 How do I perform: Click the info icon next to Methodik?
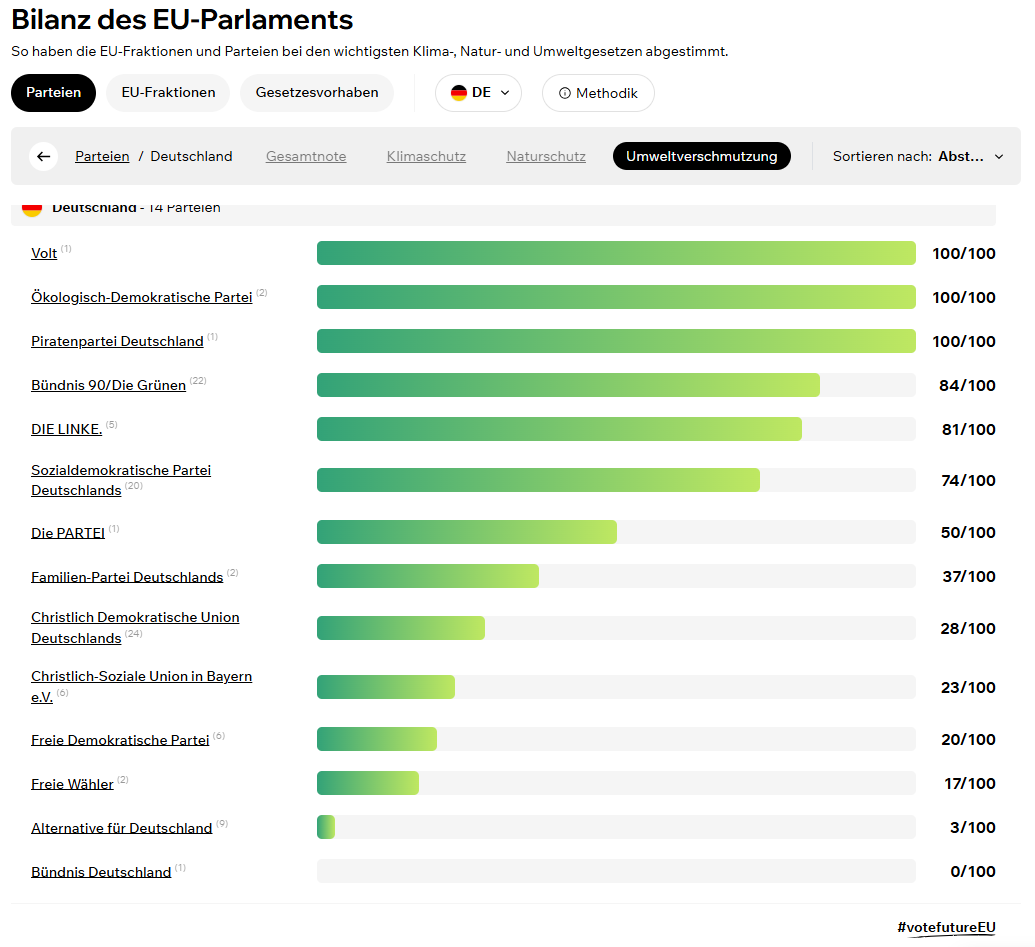564,93
